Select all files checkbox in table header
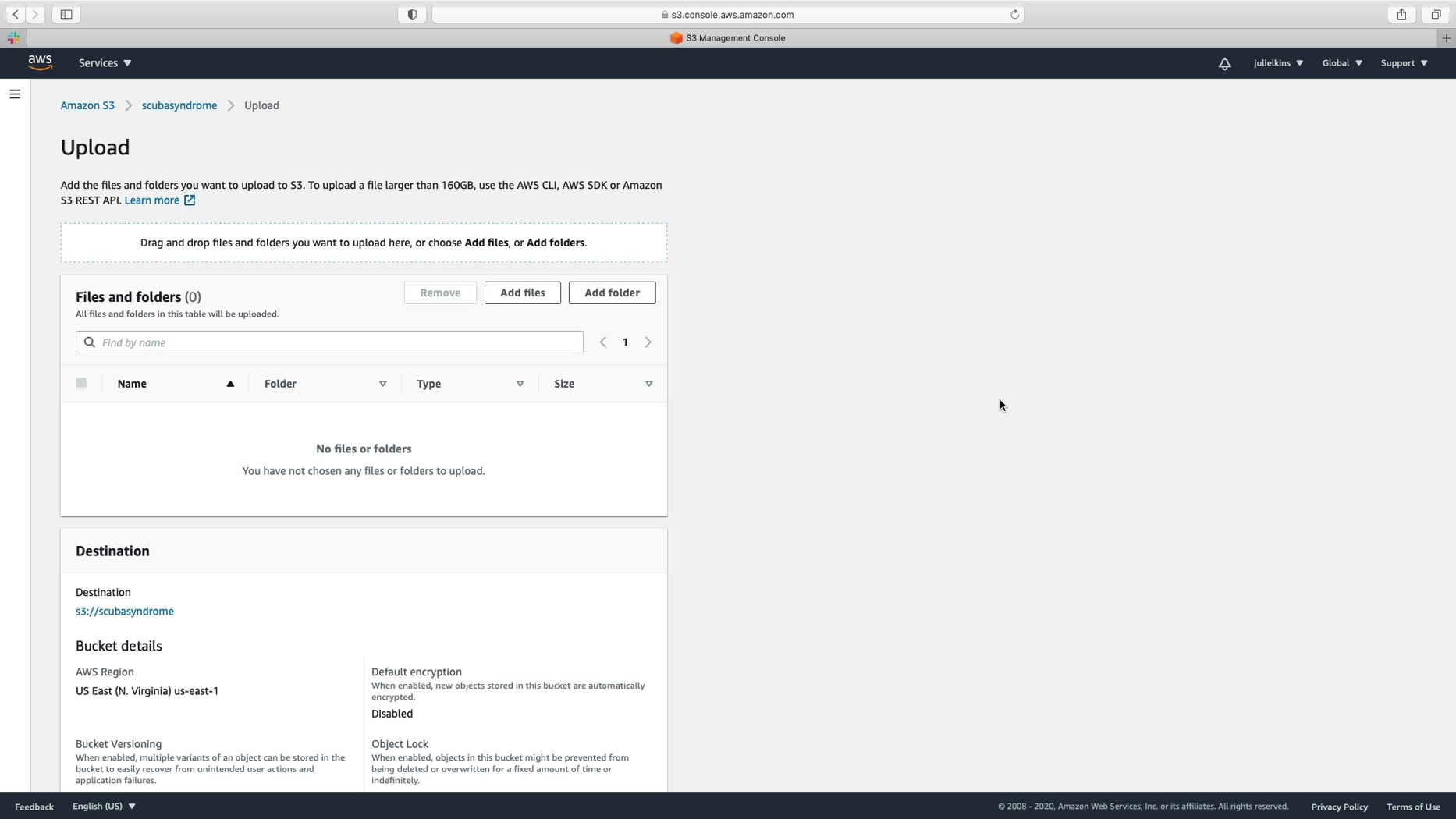Image resolution: width=1456 pixels, height=819 pixels. click(81, 383)
